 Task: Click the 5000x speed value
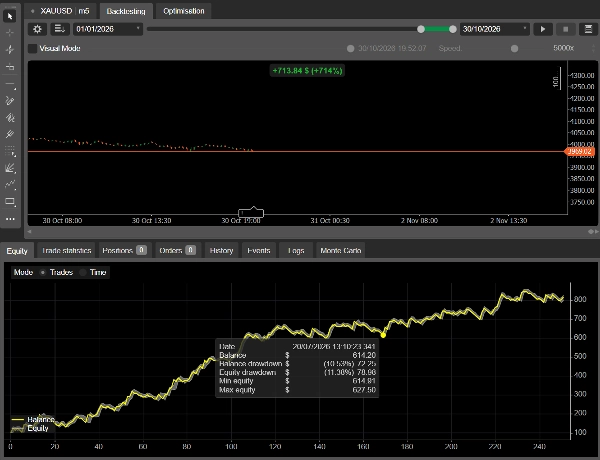click(x=563, y=48)
